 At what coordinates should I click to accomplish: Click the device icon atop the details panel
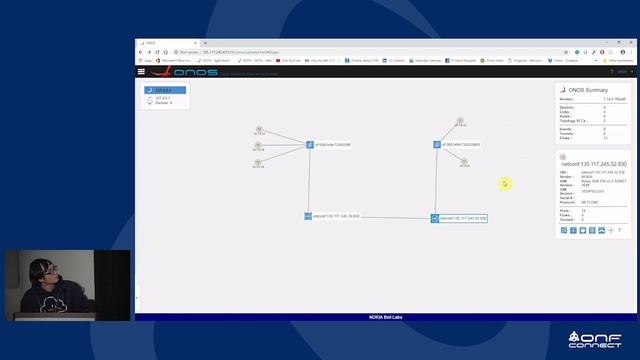(x=563, y=157)
